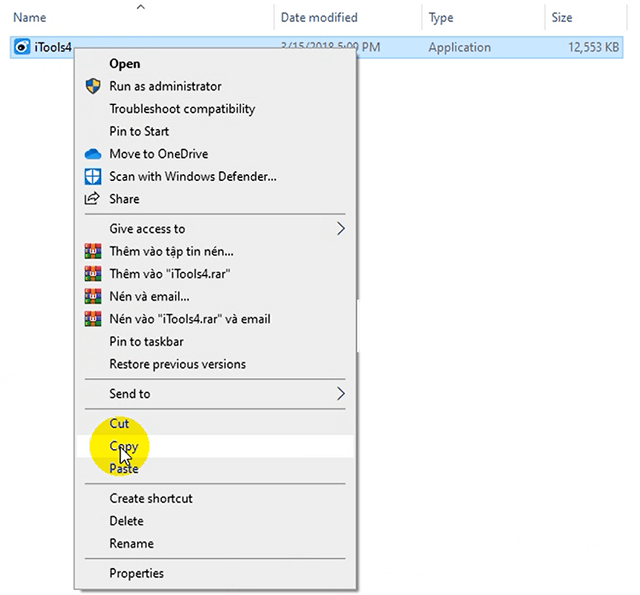Click WinRAR icon beside Thêm vào tập tin nén
This screenshot has height=595, width=640.
tap(93, 251)
